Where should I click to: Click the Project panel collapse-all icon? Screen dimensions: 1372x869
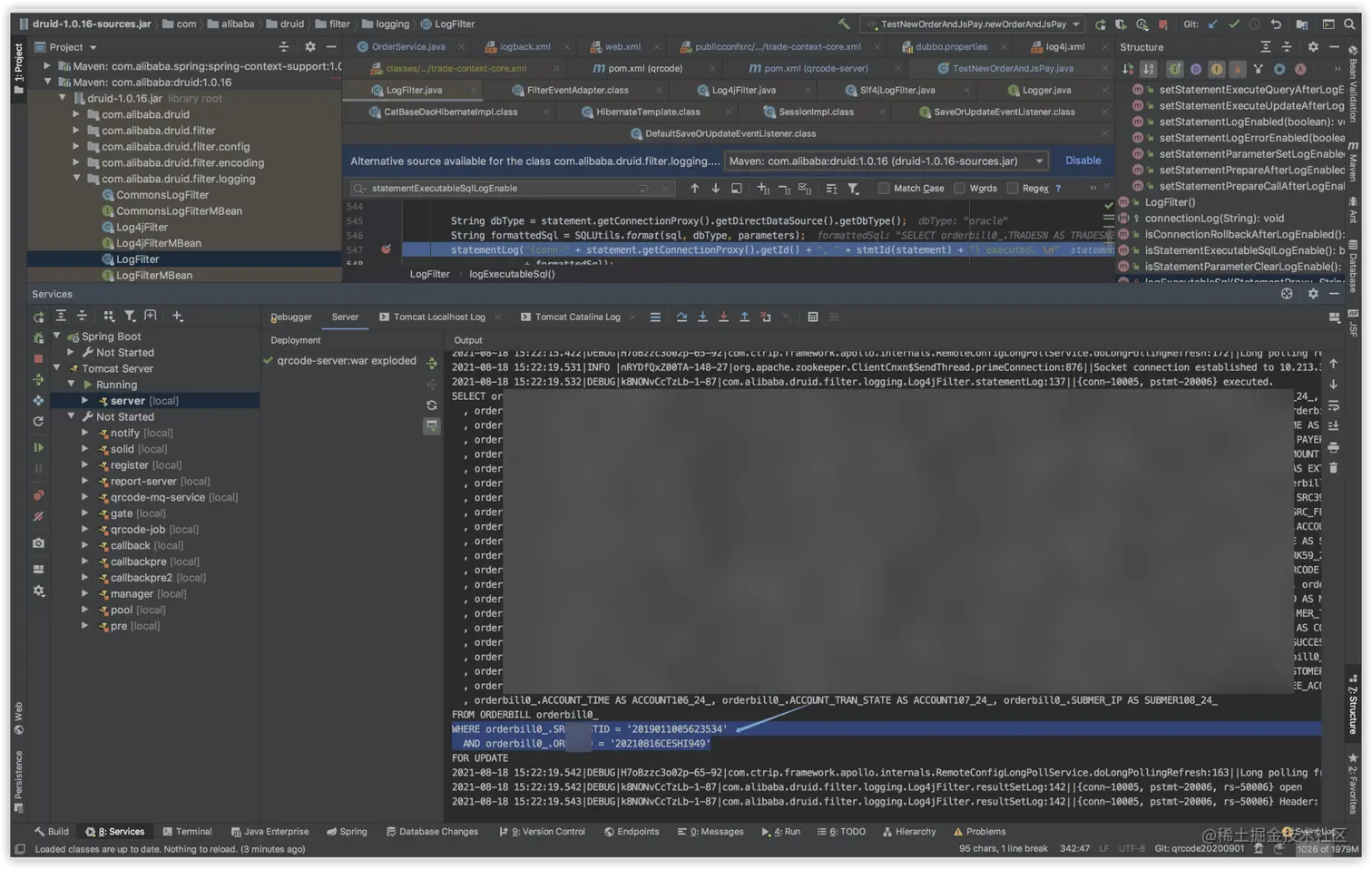(x=284, y=46)
